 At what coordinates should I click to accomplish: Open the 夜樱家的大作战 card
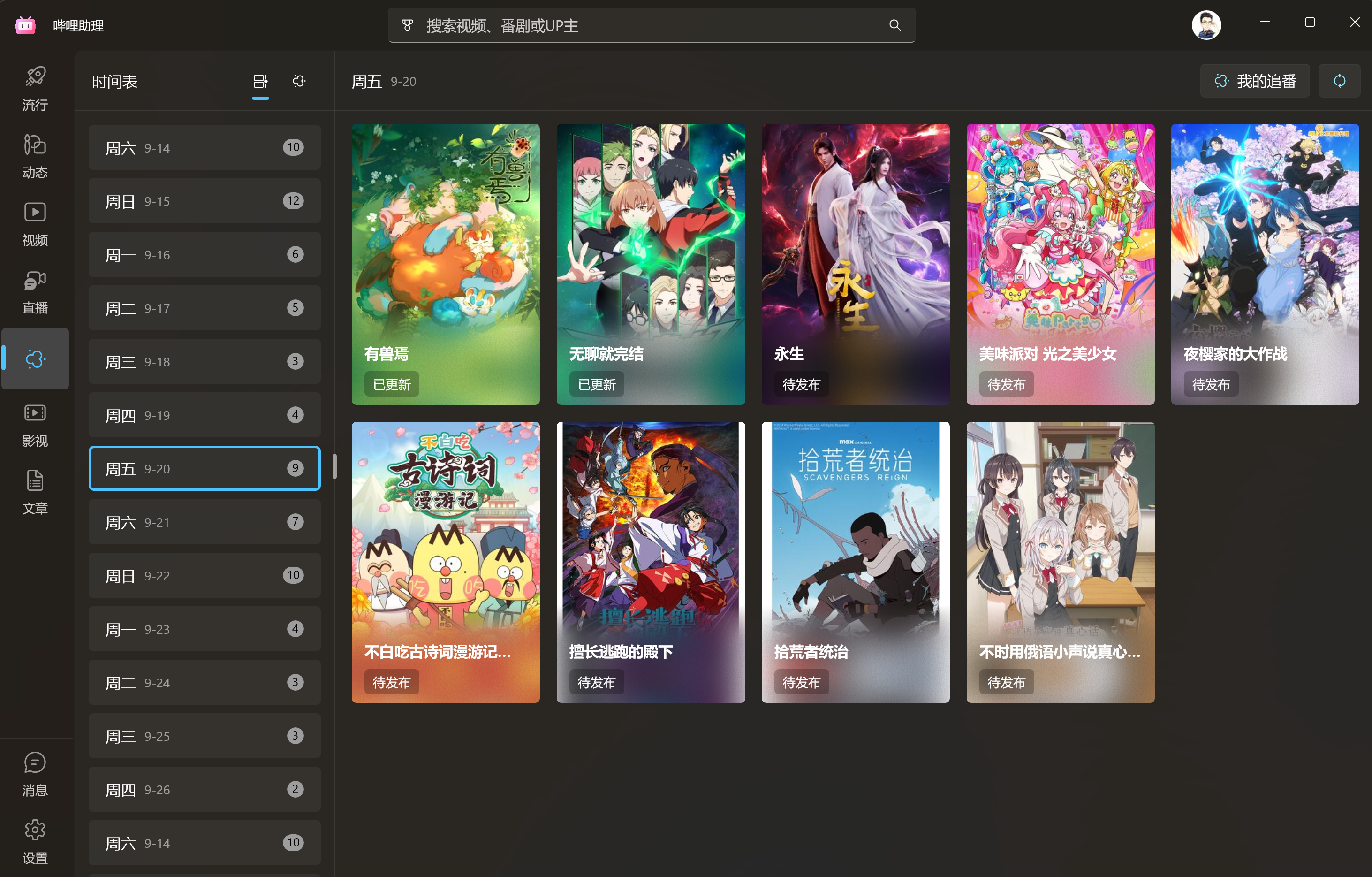(x=1265, y=264)
